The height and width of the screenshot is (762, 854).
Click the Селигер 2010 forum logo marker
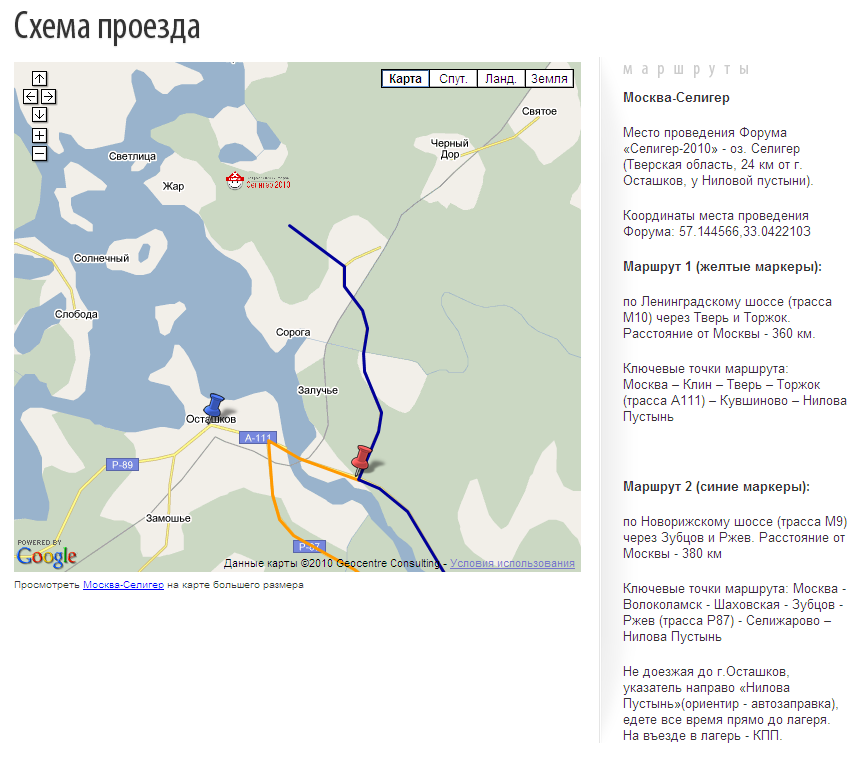pos(258,181)
